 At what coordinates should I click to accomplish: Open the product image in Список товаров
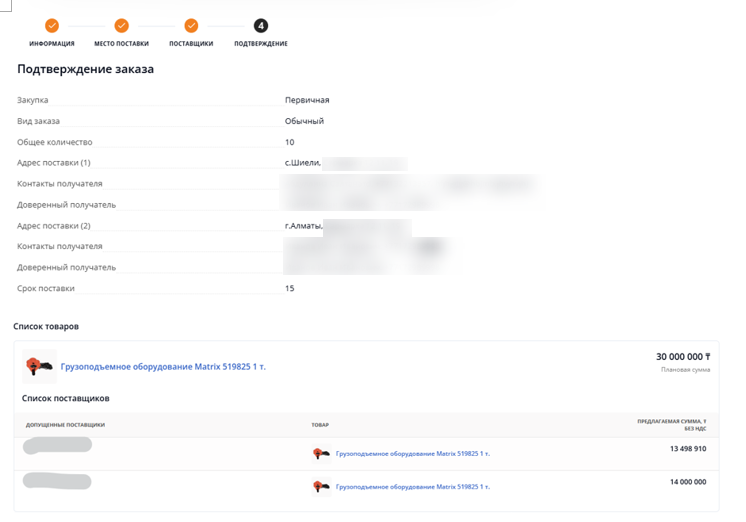(40, 367)
